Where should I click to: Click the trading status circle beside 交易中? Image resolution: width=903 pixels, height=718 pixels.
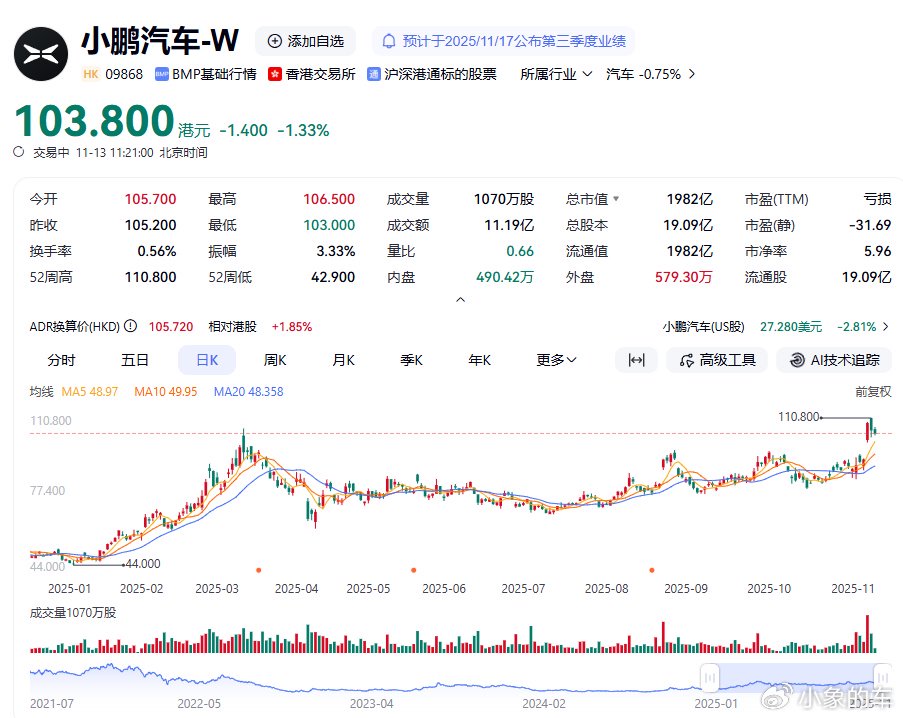coord(17,153)
